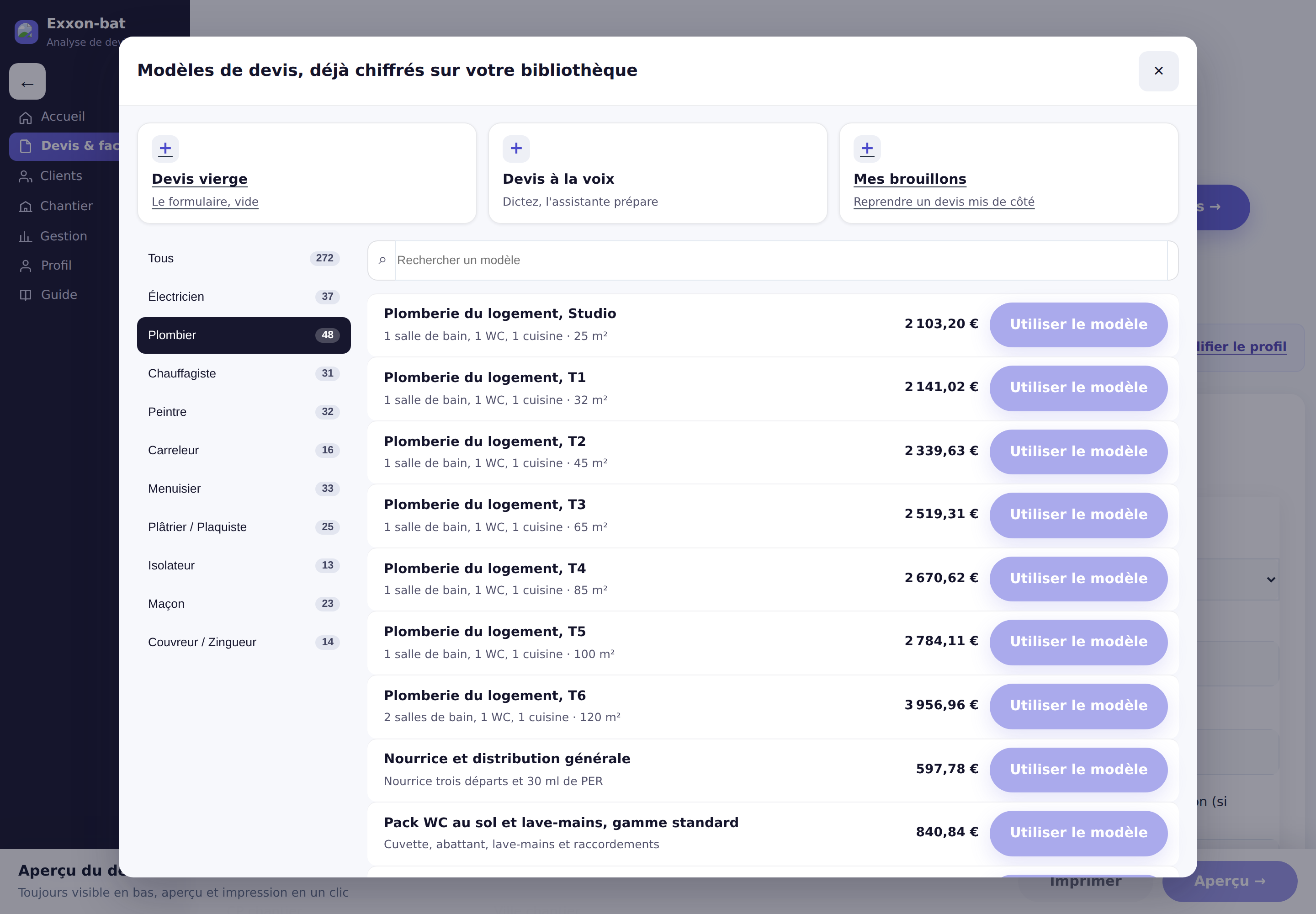1316x914 pixels.
Task: Click the plus icon on Devis vierge card
Action: point(165,149)
